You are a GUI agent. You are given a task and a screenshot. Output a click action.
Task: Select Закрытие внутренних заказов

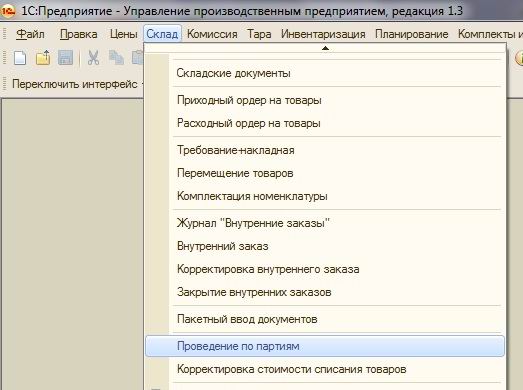(325, 292)
